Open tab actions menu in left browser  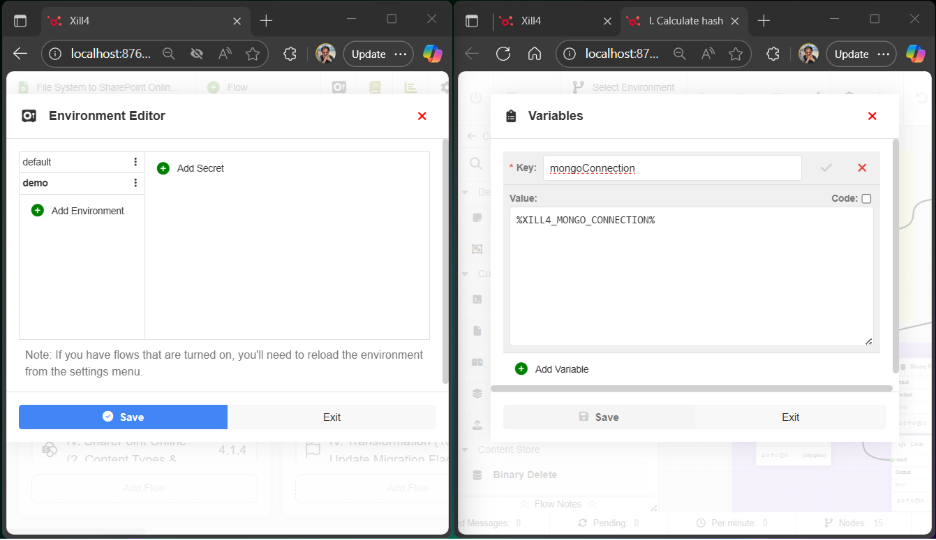click(x=20, y=21)
